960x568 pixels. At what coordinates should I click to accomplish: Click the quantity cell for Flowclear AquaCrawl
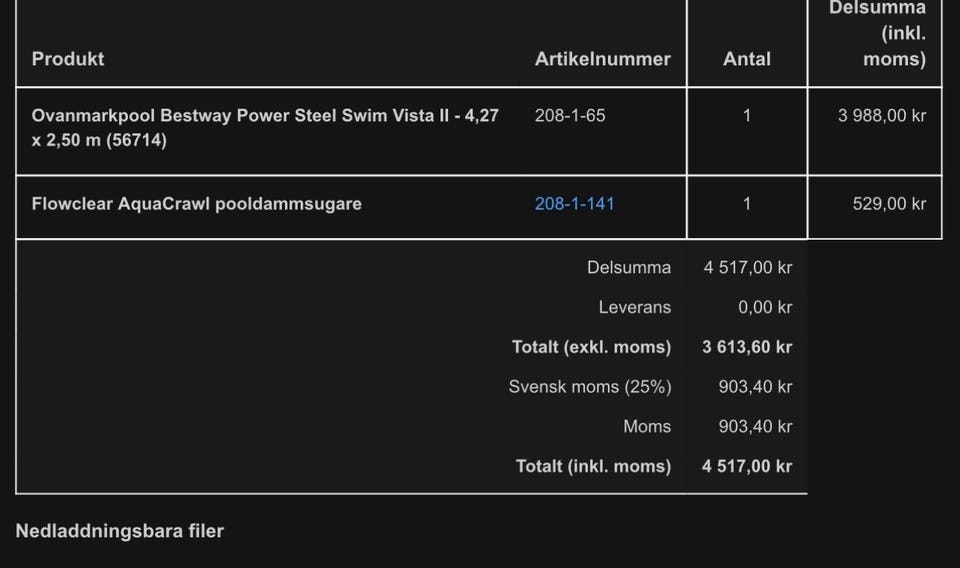click(747, 204)
